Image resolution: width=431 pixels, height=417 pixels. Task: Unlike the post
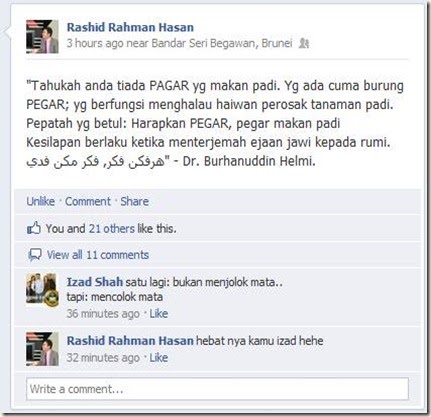pyautogui.click(x=41, y=201)
